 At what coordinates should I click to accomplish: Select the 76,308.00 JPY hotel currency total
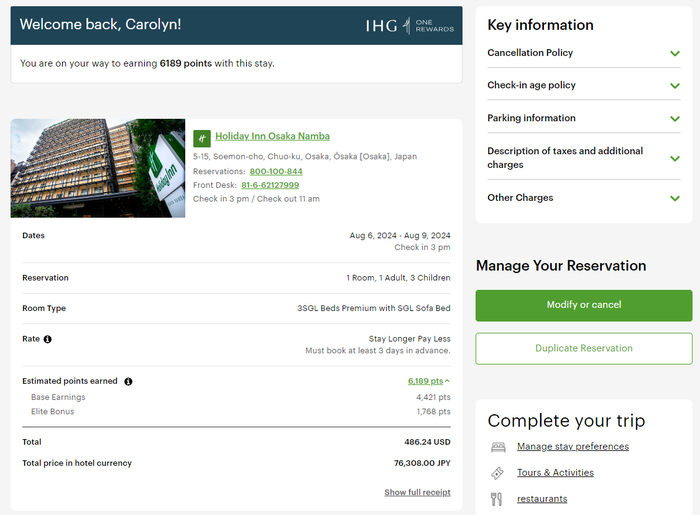pos(422,463)
